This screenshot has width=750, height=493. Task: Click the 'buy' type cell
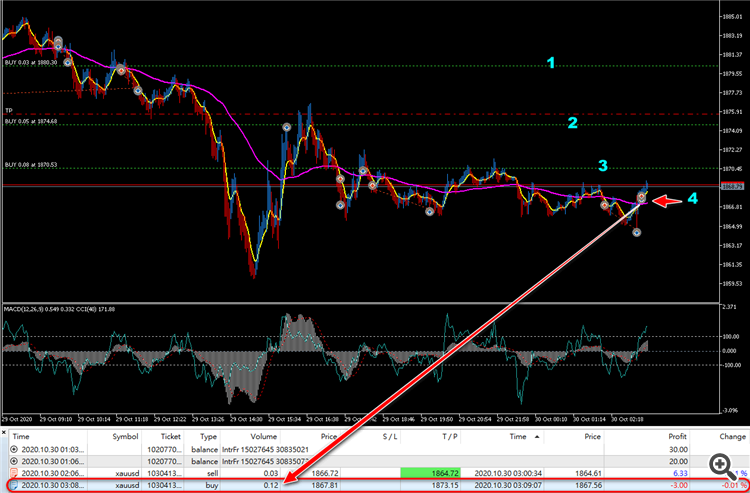[213, 485]
